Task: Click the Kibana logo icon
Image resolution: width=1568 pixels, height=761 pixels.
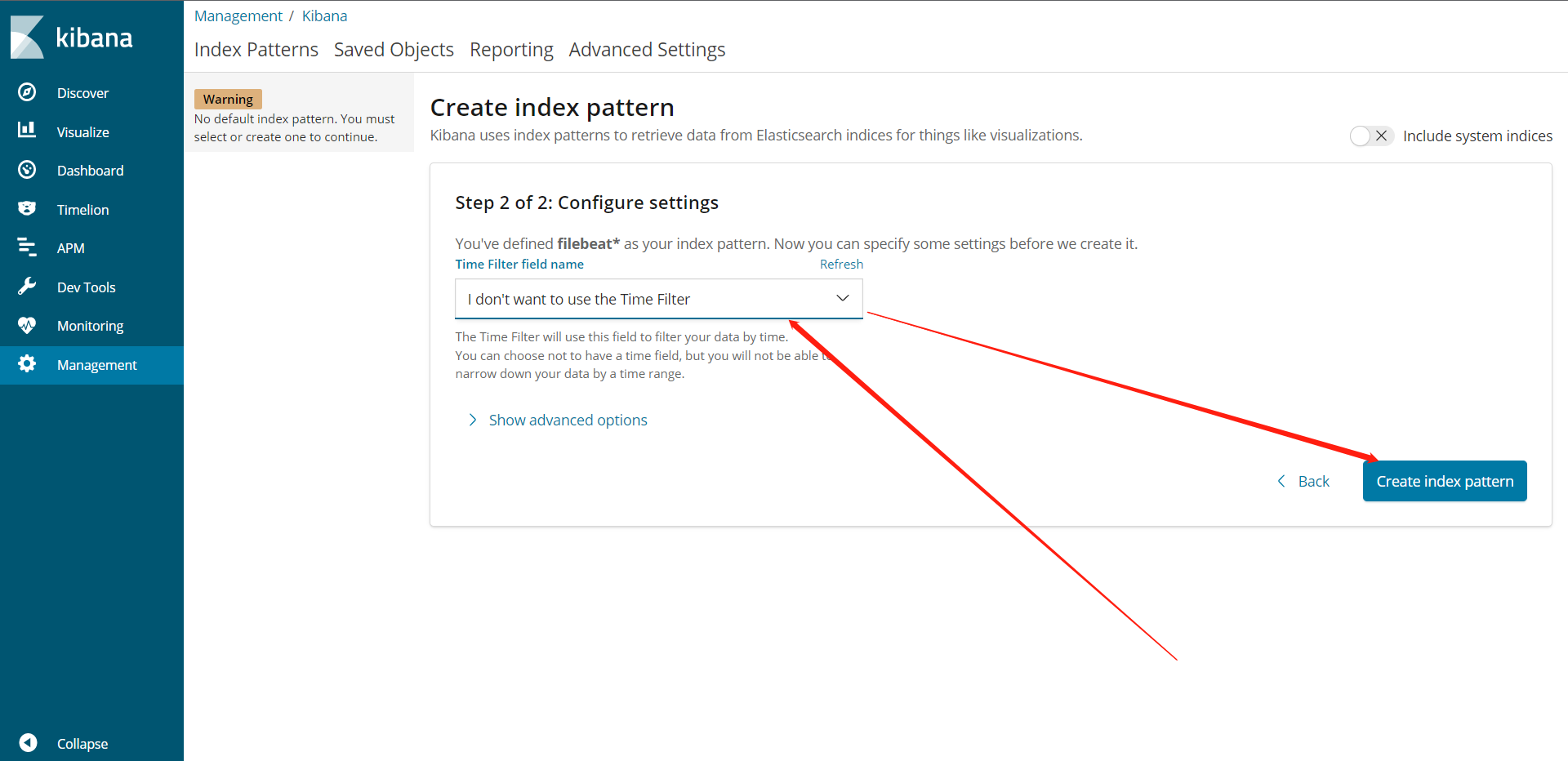Action: coord(27,37)
